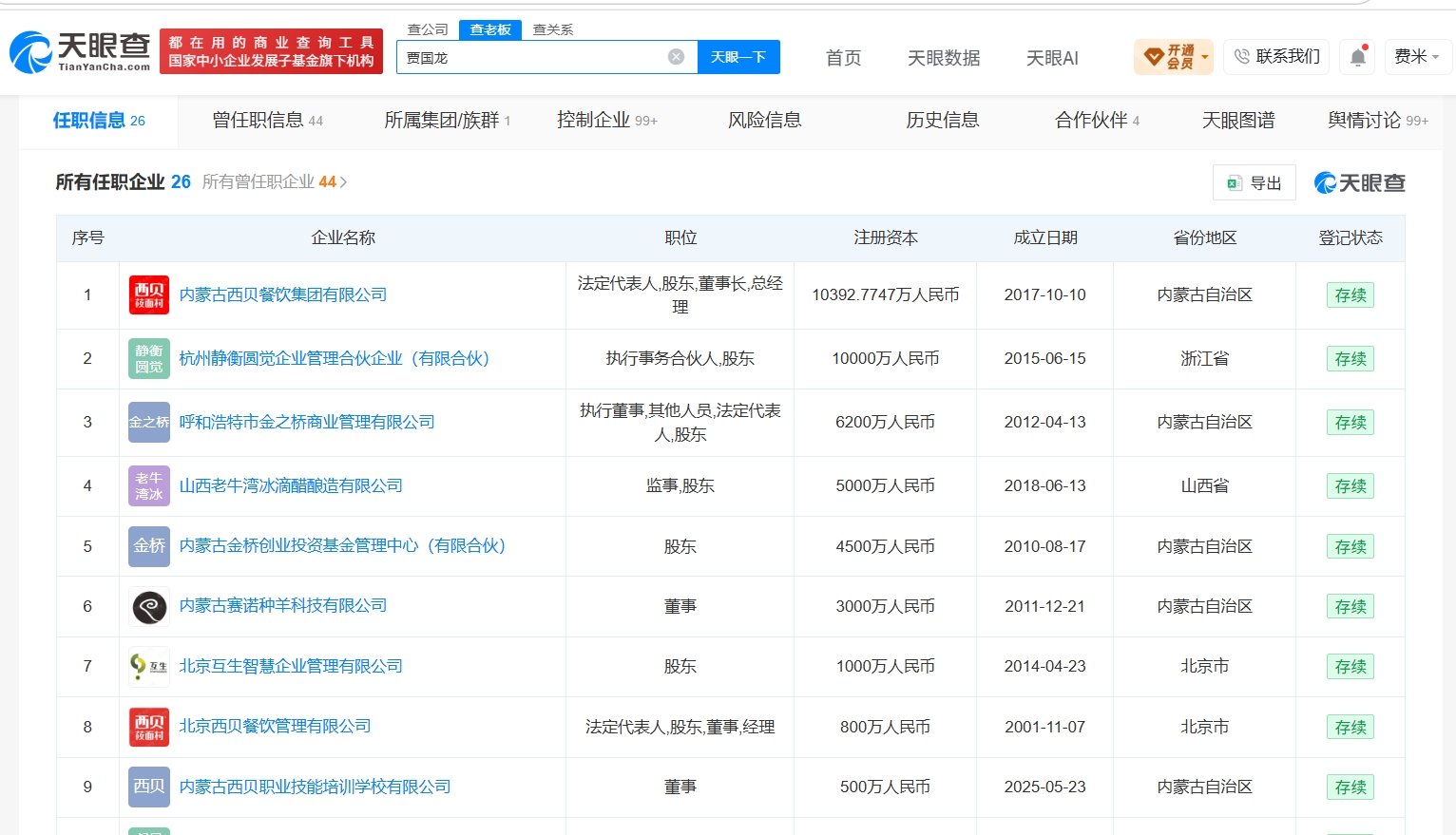Click the 山西省 region cell
This screenshot has width=1456, height=835.
click(1205, 485)
